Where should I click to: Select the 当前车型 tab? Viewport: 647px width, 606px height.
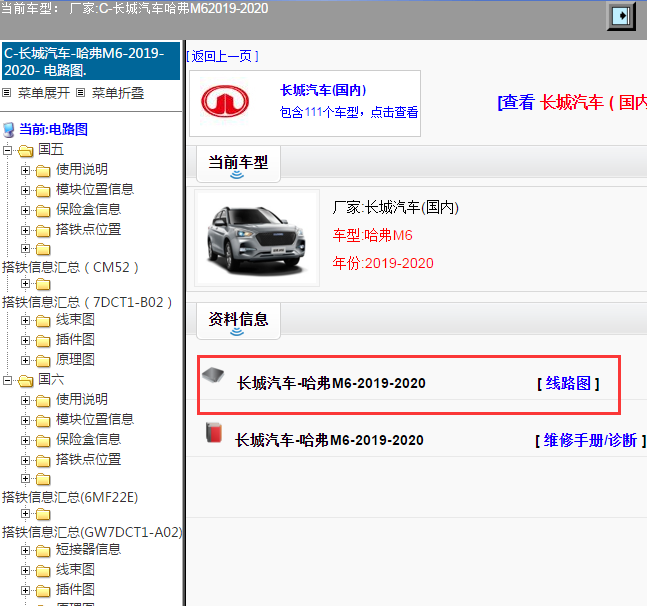point(238,164)
